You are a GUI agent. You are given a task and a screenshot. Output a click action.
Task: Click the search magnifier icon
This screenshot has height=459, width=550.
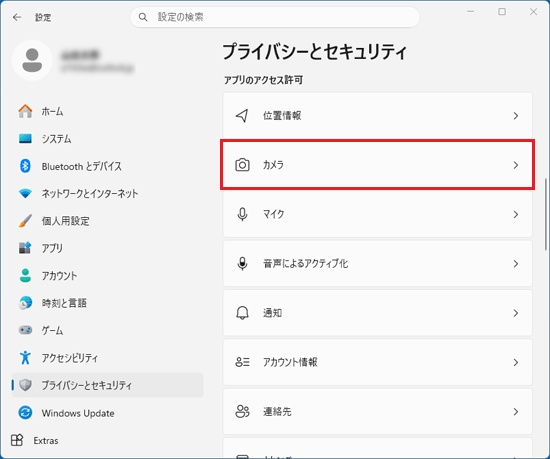[143, 17]
